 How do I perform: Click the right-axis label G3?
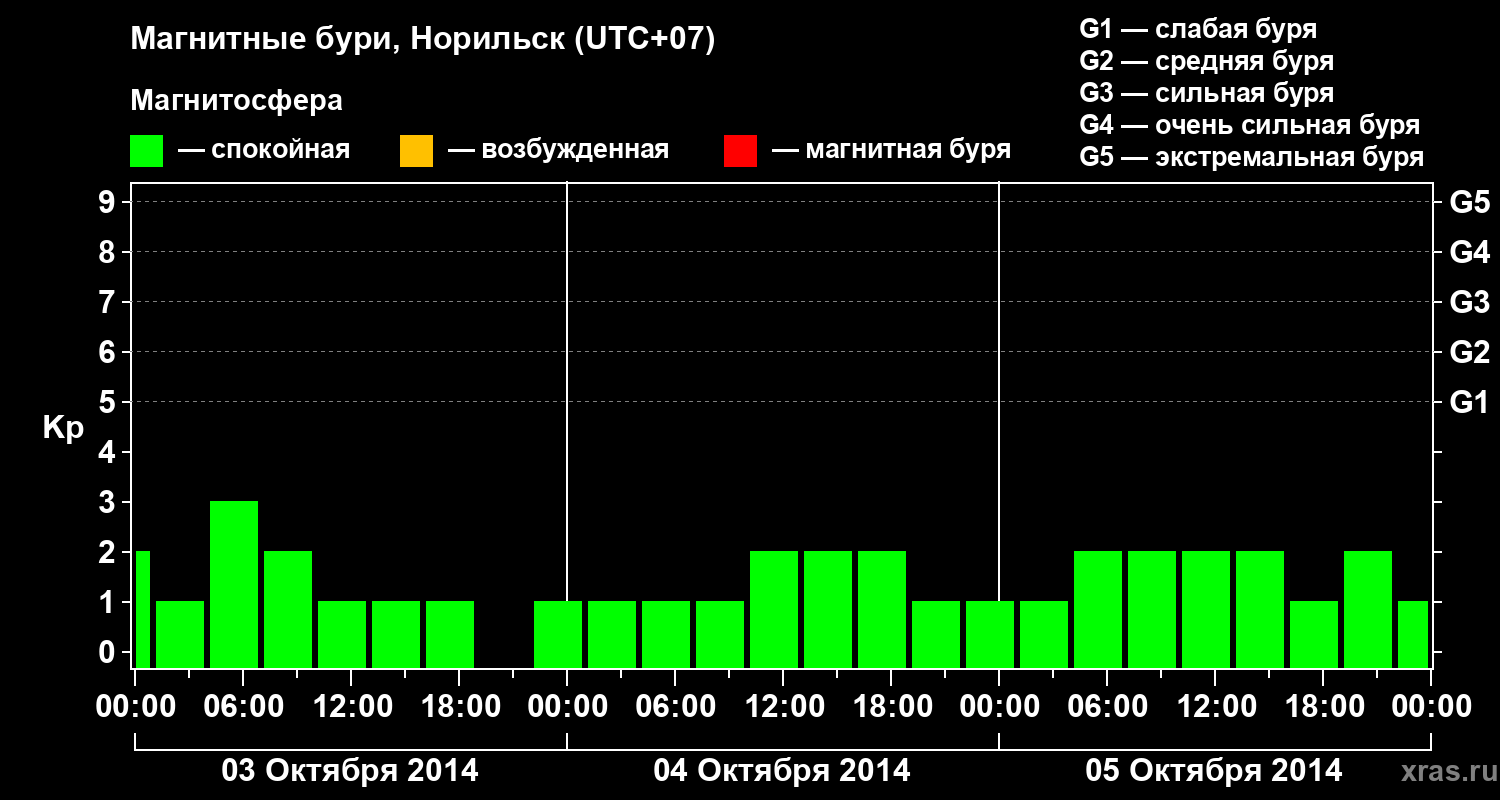[1469, 303]
